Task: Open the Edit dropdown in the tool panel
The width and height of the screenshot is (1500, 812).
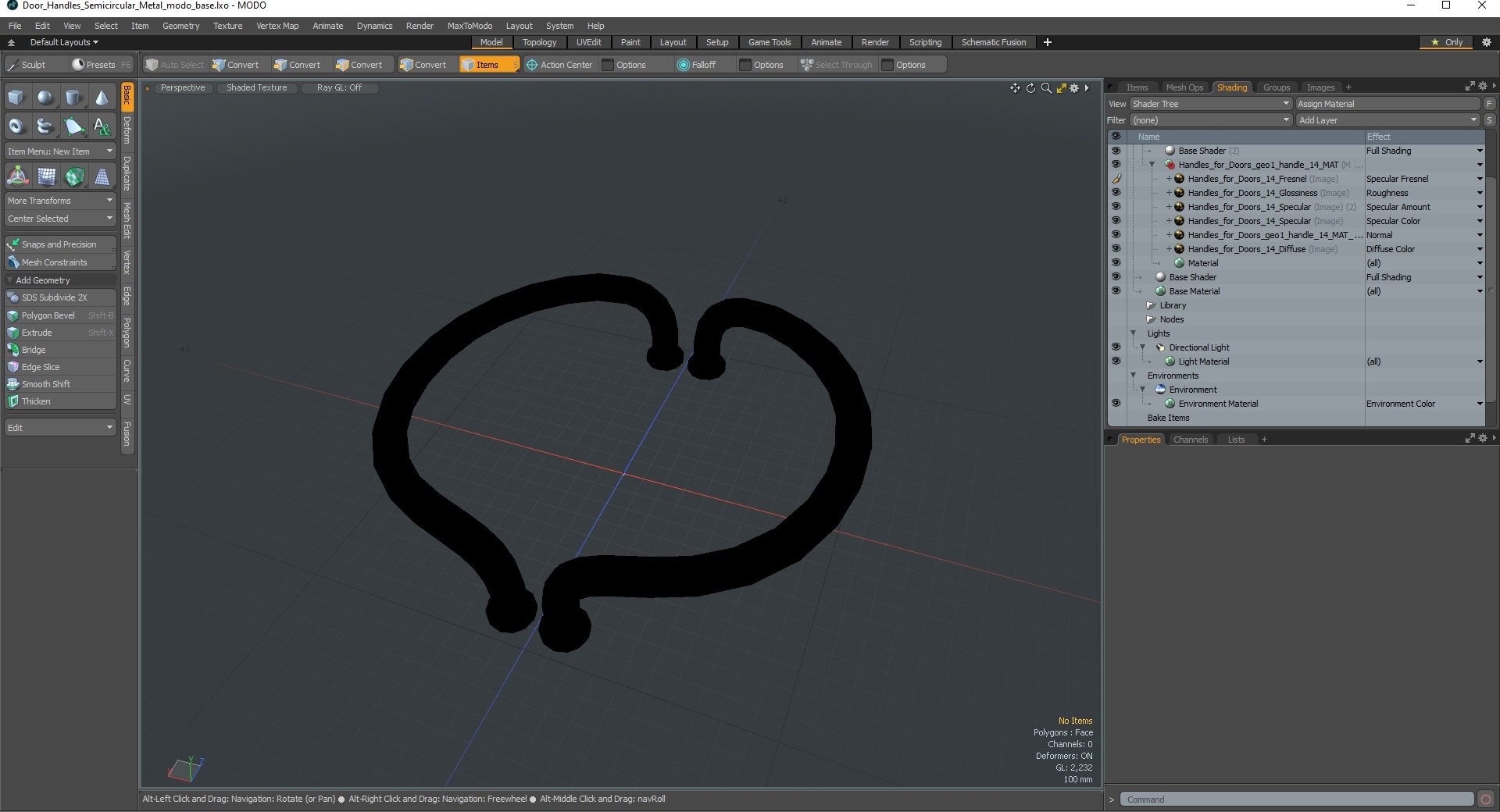Action: (60, 428)
